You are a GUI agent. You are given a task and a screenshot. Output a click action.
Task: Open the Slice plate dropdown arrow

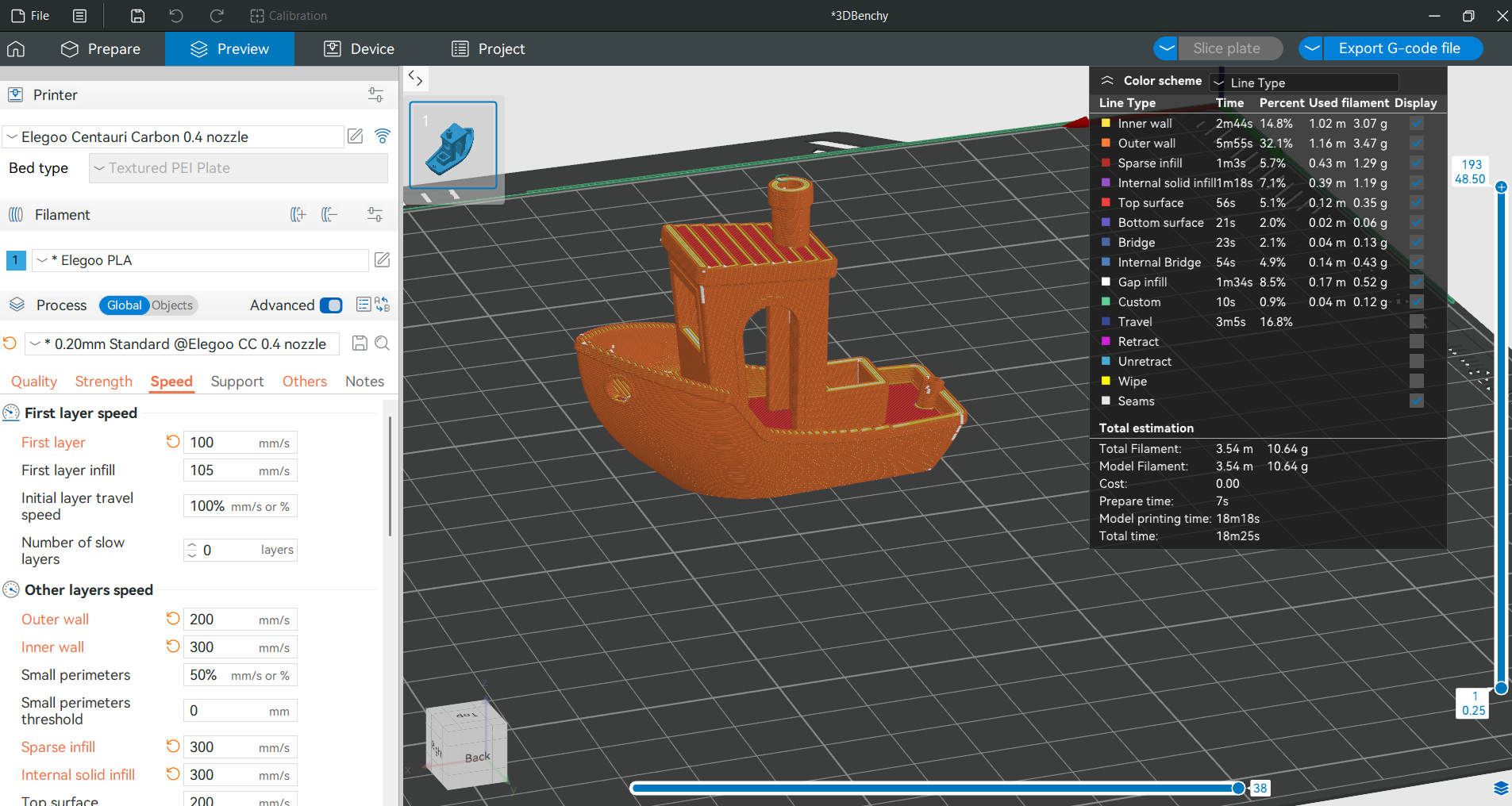[1166, 48]
